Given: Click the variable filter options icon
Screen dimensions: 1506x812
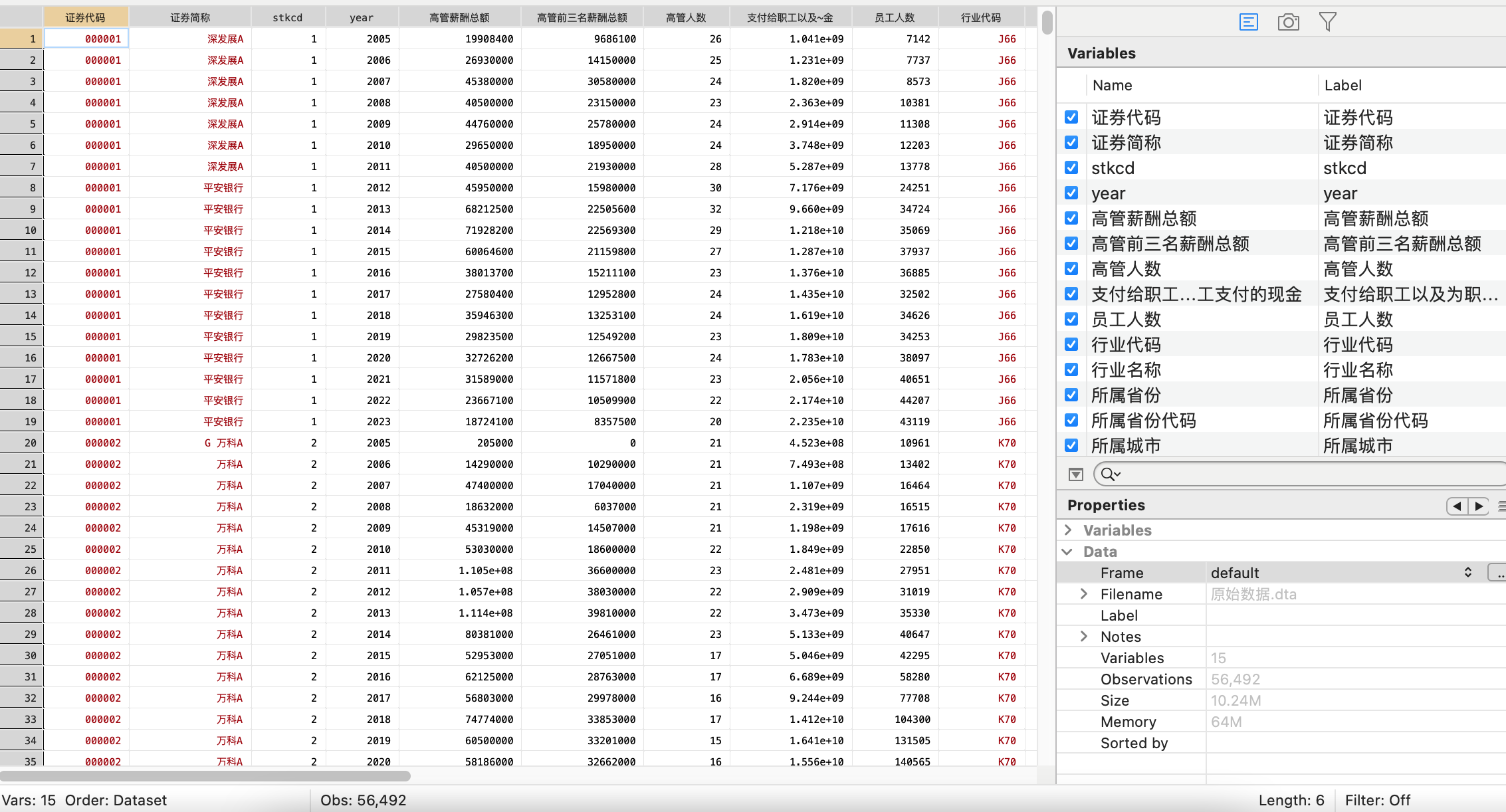Looking at the screenshot, I should 1076,474.
